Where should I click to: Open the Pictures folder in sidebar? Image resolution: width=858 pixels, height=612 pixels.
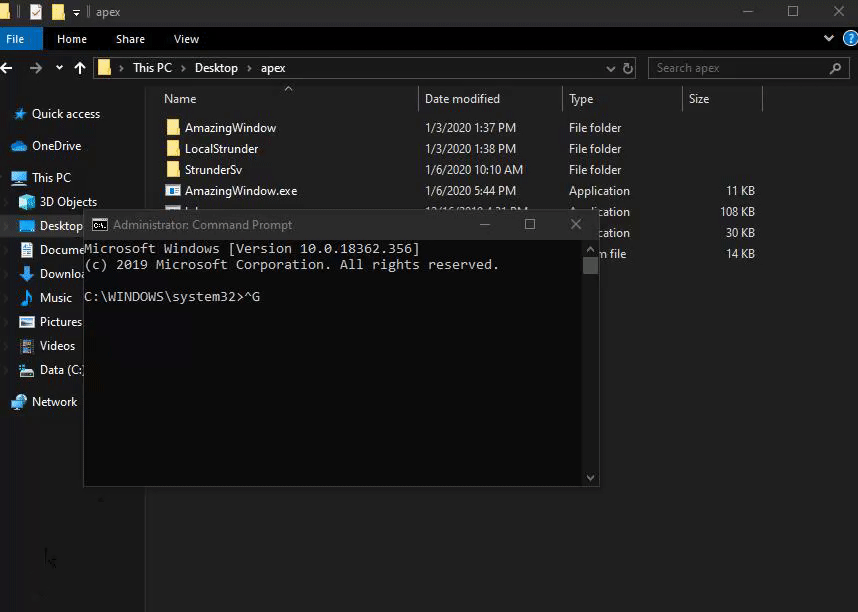click(x=61, y=322)
